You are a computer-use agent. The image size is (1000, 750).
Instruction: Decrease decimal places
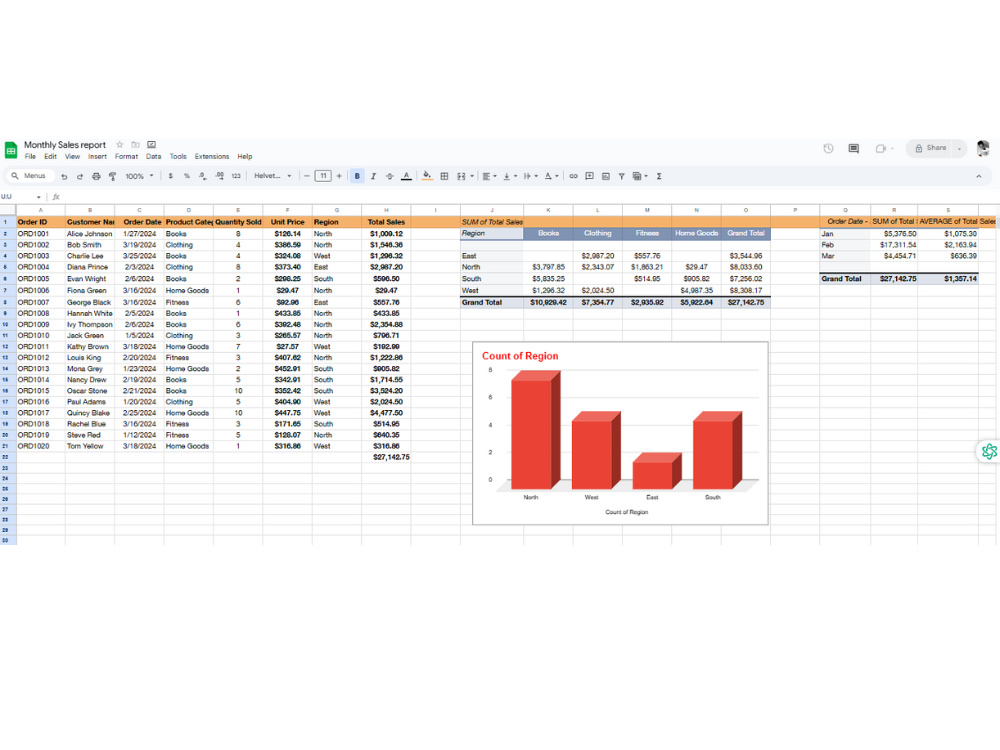[203, 176]
